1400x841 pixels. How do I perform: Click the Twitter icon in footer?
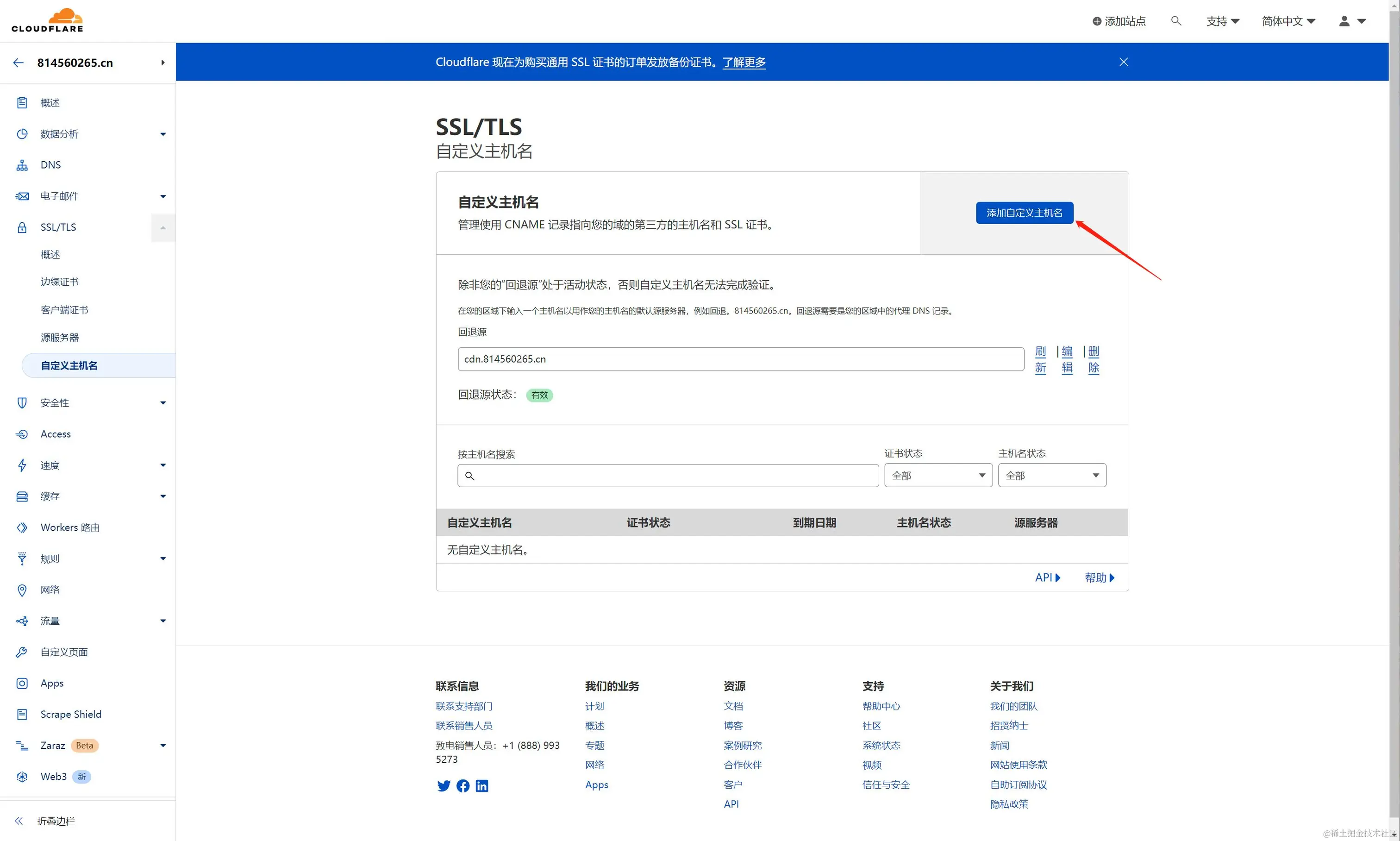(444, 785)
